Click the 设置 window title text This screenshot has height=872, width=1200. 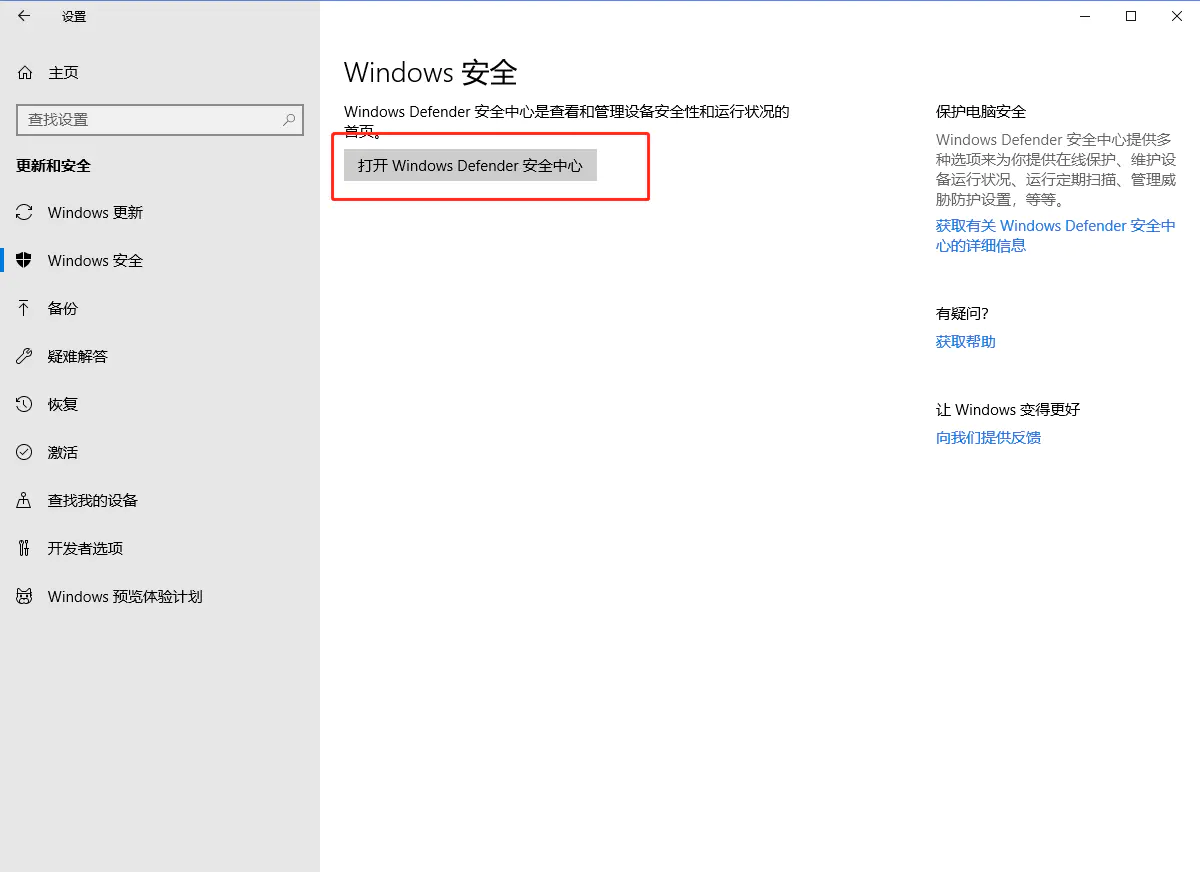74,17
